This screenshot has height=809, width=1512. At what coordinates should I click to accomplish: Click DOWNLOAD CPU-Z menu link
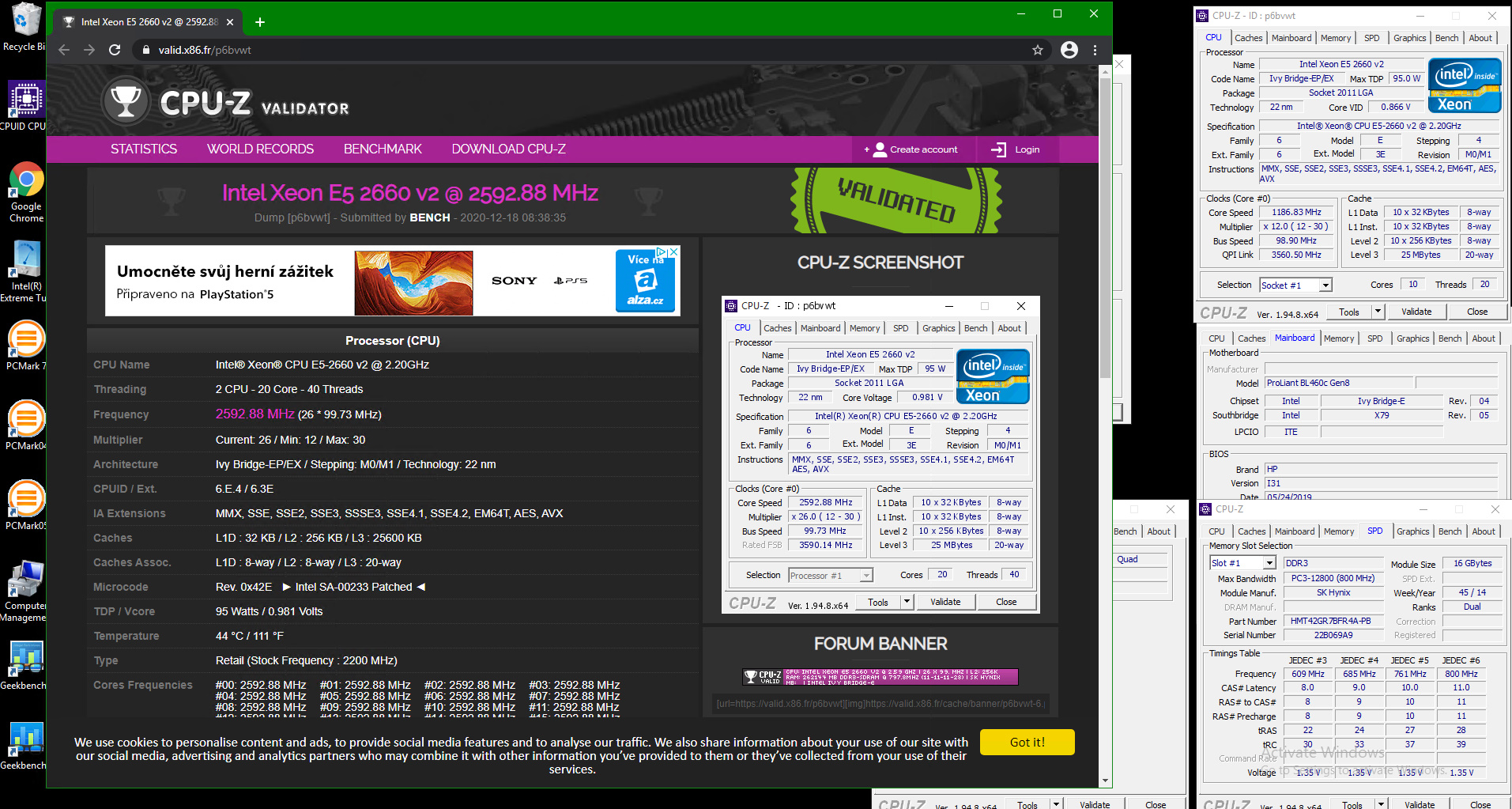[508, 149]
